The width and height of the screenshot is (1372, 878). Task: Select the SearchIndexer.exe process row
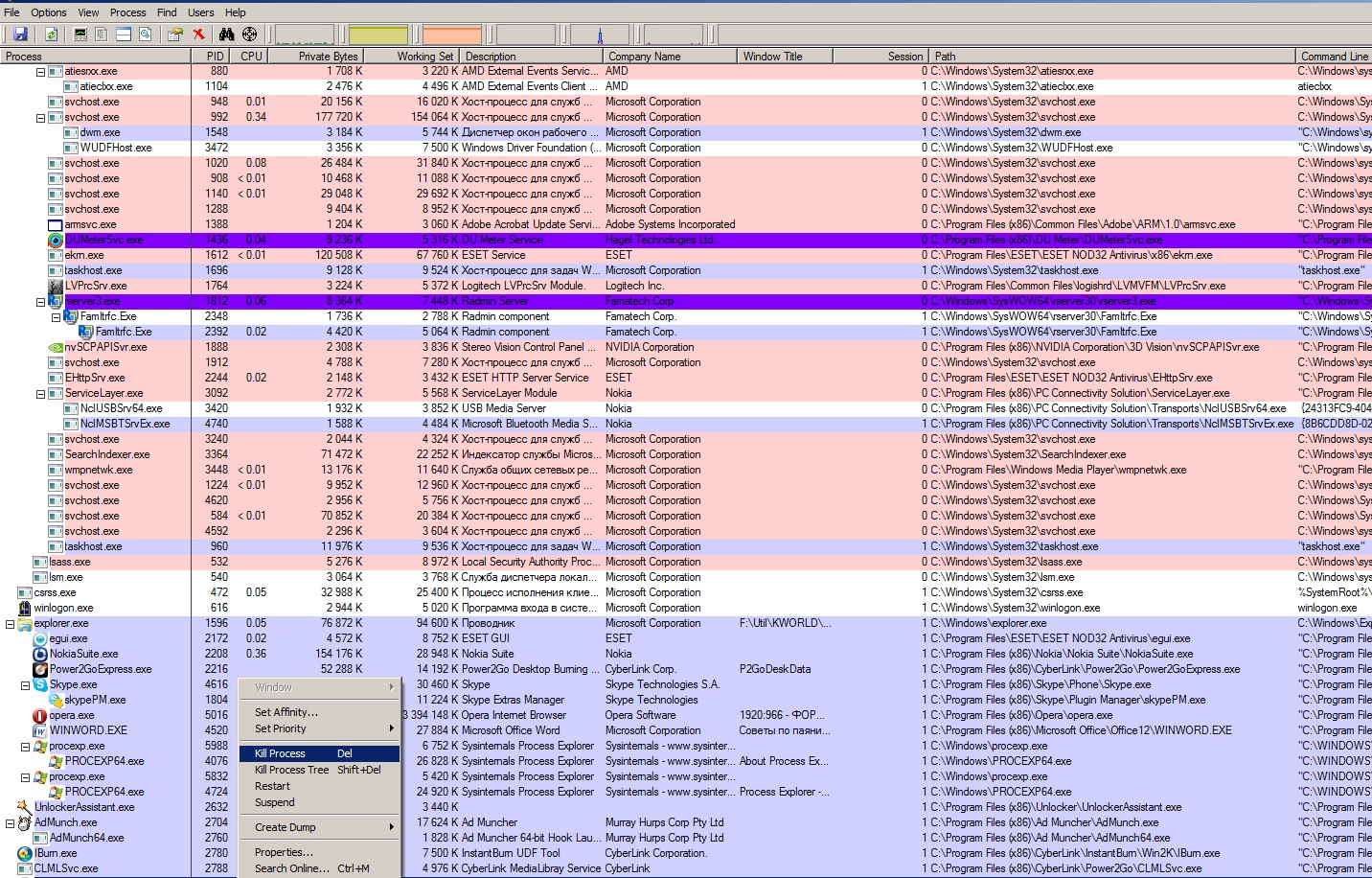[686, 454]
